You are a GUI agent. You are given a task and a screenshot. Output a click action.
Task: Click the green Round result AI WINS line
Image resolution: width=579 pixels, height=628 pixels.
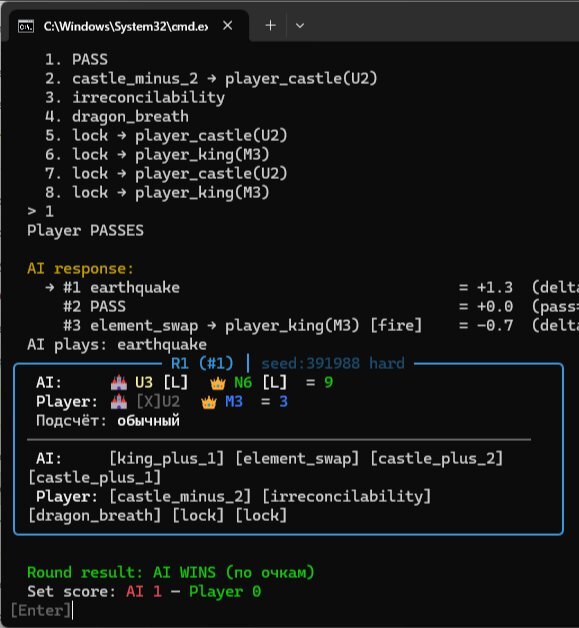[171, 572]
